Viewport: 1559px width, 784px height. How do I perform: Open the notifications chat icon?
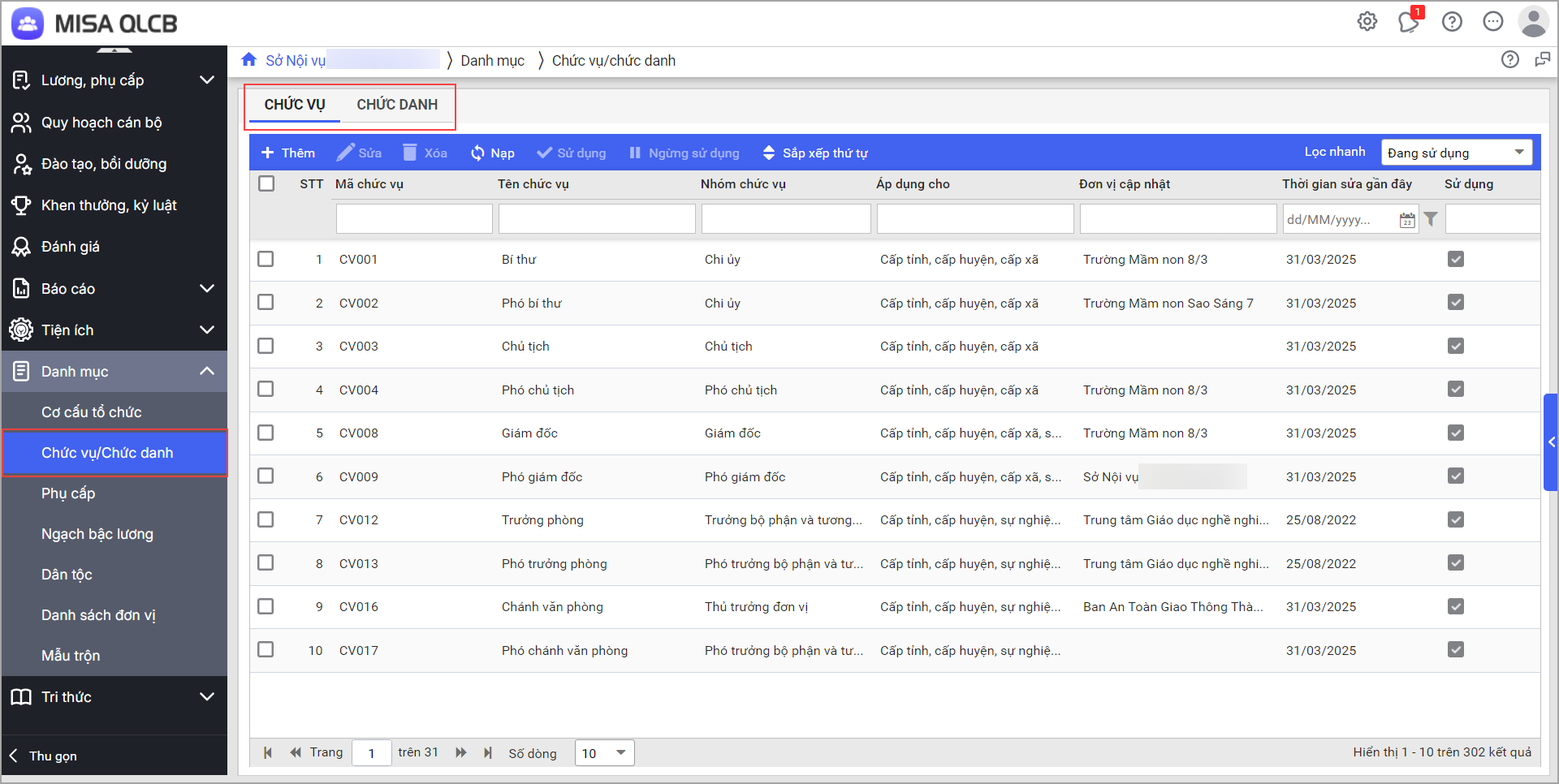[1409, 22]
